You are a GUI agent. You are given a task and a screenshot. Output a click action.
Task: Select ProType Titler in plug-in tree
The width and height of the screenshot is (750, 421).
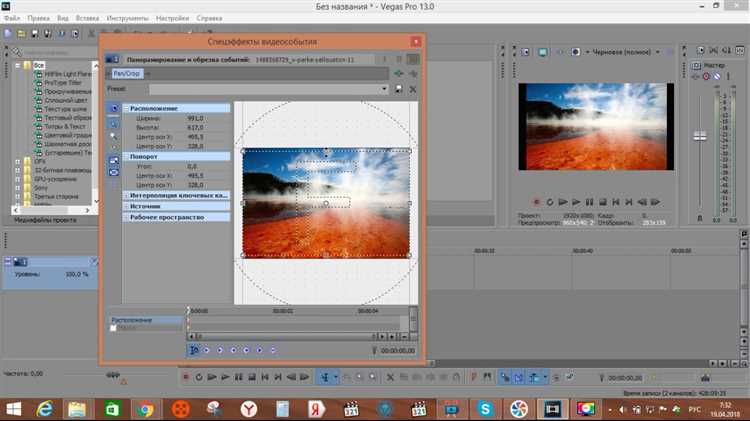63,83
